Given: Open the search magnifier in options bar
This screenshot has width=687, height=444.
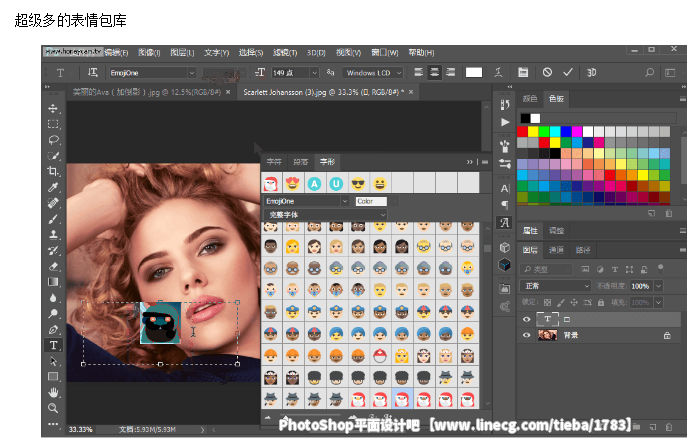Looking at the screenshot, I should [649, 72].
